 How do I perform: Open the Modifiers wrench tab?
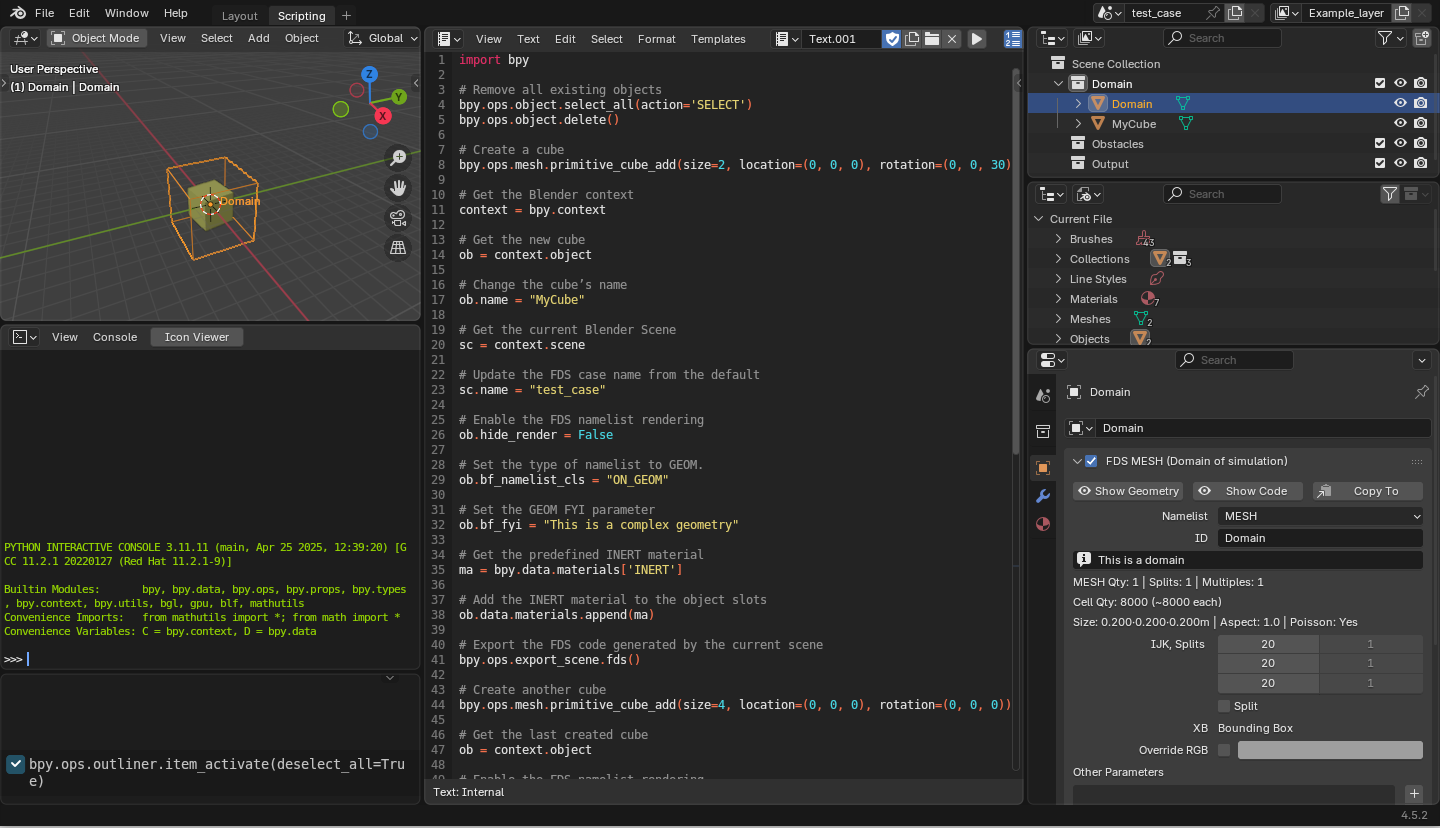point(1043,496)
